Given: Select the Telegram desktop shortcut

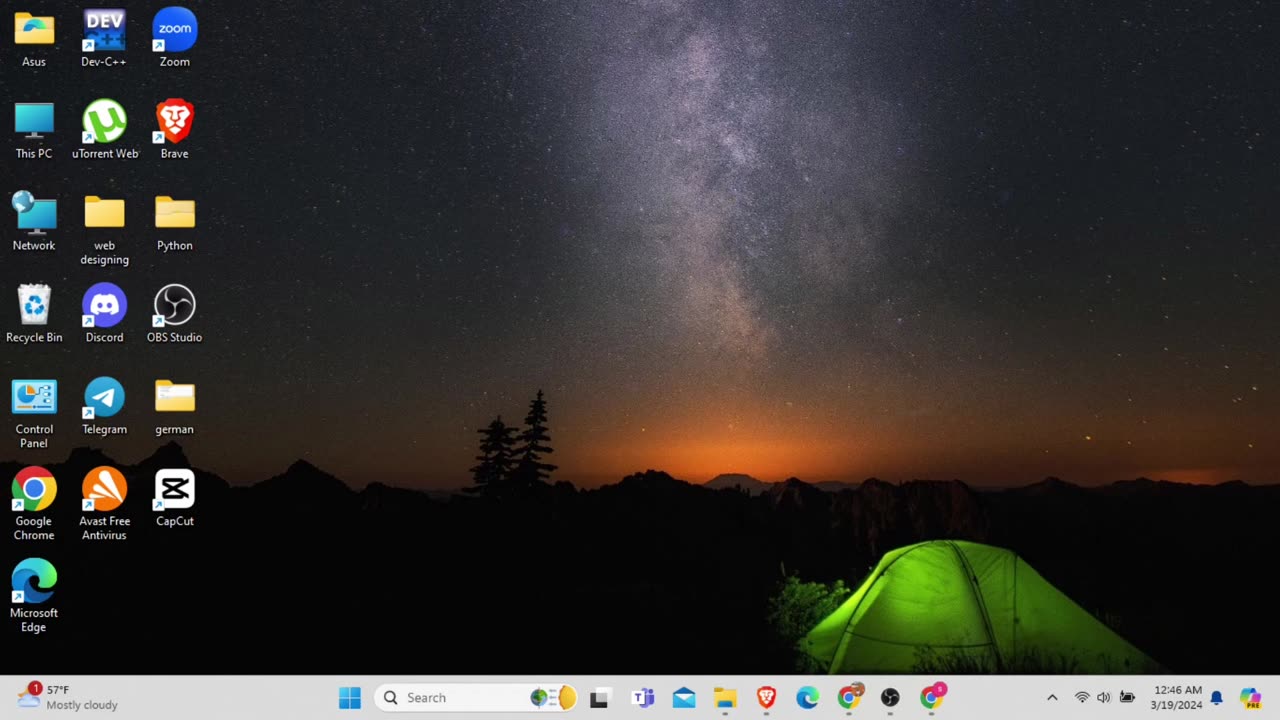Looking at the screenshot, I should [x=104, y=407].
